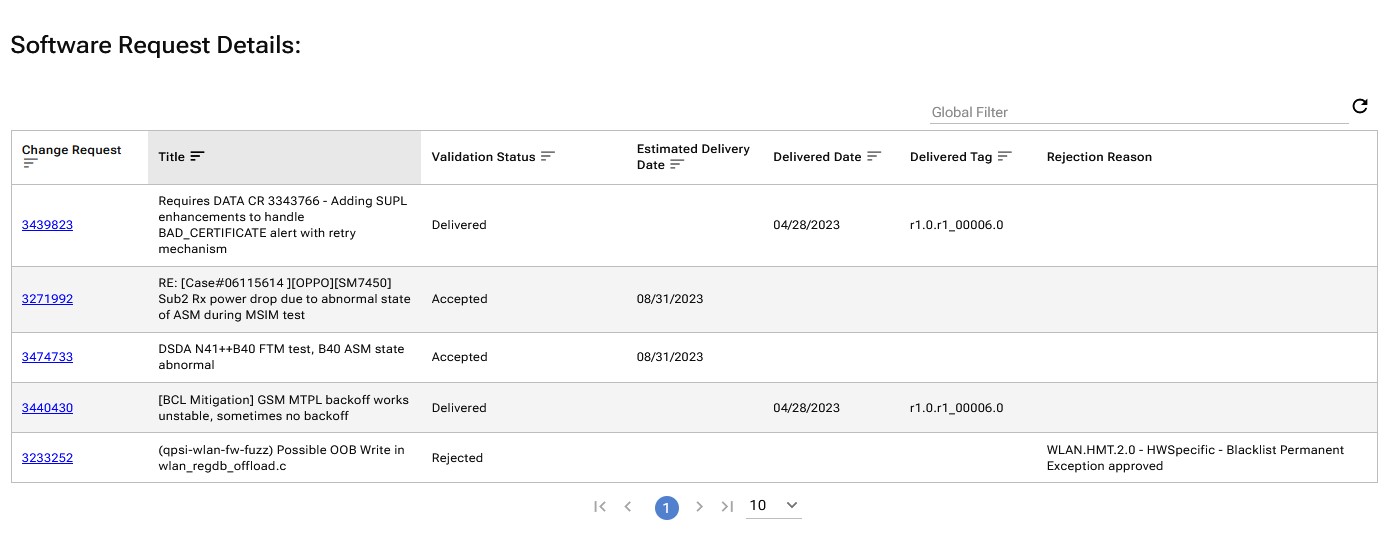Open change request 3271992 link
The image size is (1386, 548).
pyautogui.click(x=47, y=299)
